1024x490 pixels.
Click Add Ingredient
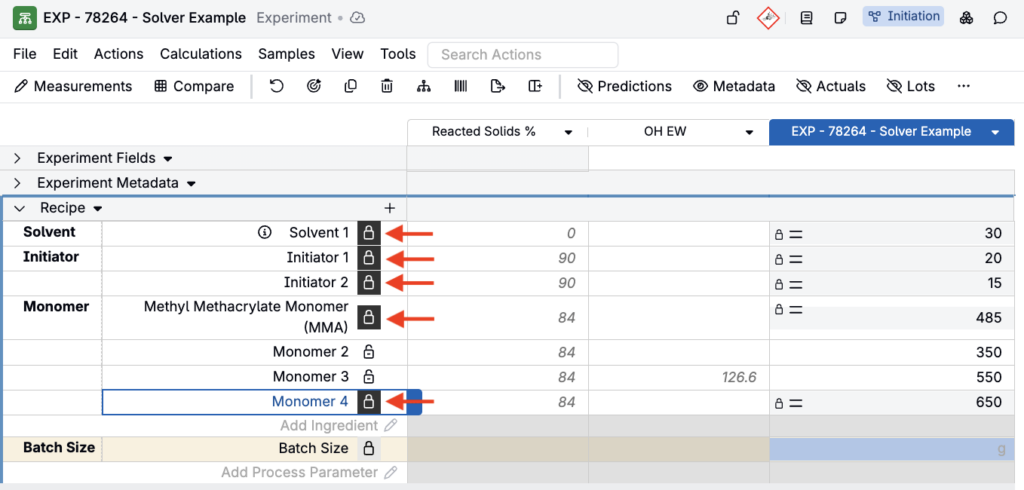pyautogui.click(x=338, y=426)
